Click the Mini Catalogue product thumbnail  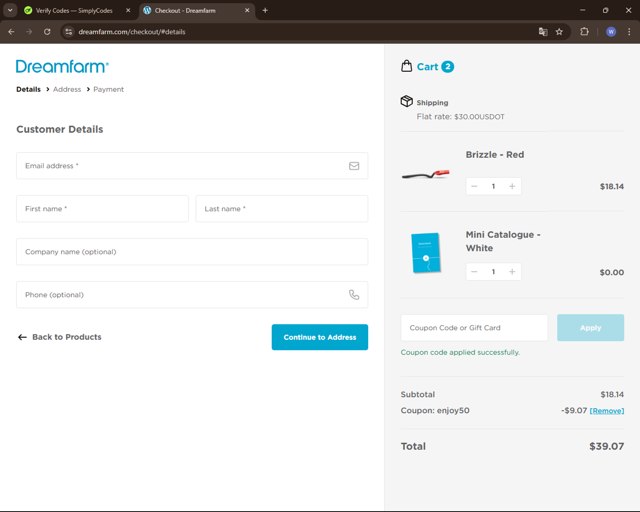coord(425,253)
